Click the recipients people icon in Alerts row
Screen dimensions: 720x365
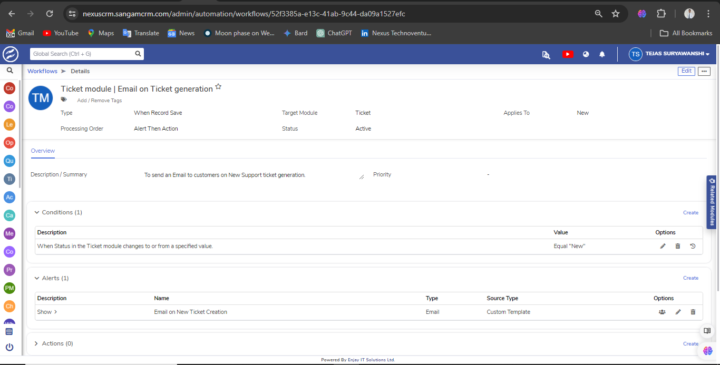tap(662, 312)
